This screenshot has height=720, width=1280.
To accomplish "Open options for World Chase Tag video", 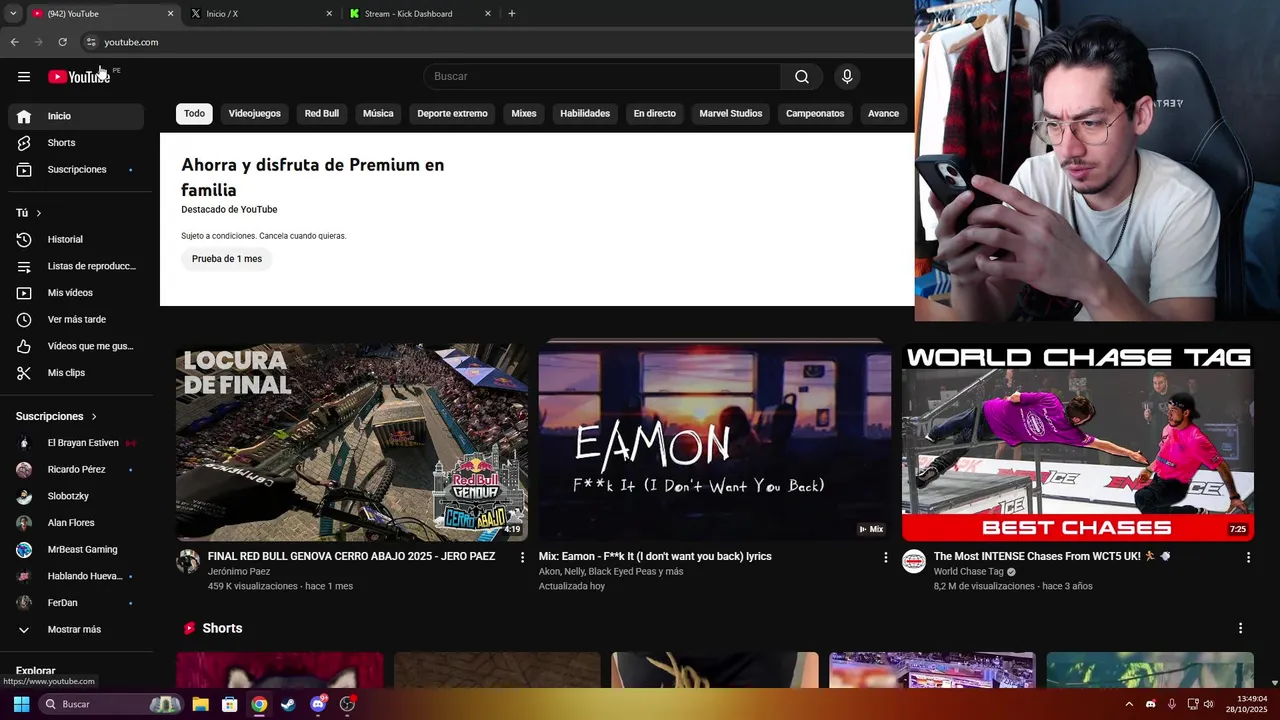I will [1248, 557].
